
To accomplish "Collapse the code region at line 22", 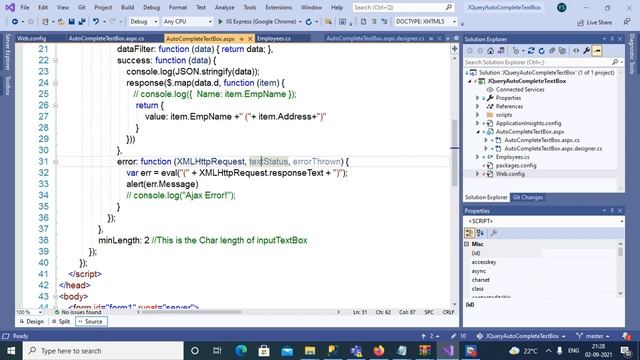I will coord(55,60).
